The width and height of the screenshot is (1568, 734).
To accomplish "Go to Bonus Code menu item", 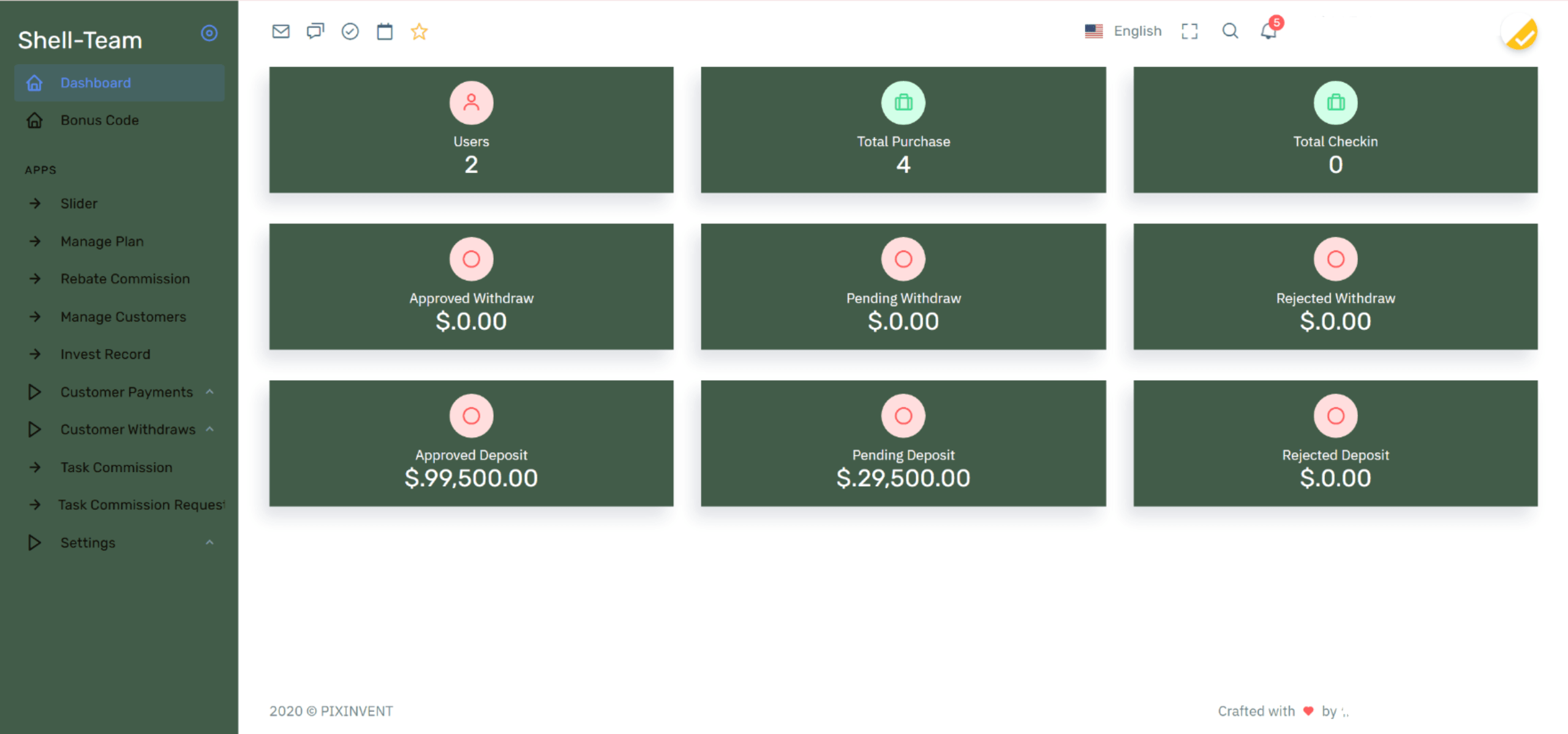I will click(99, 120).
